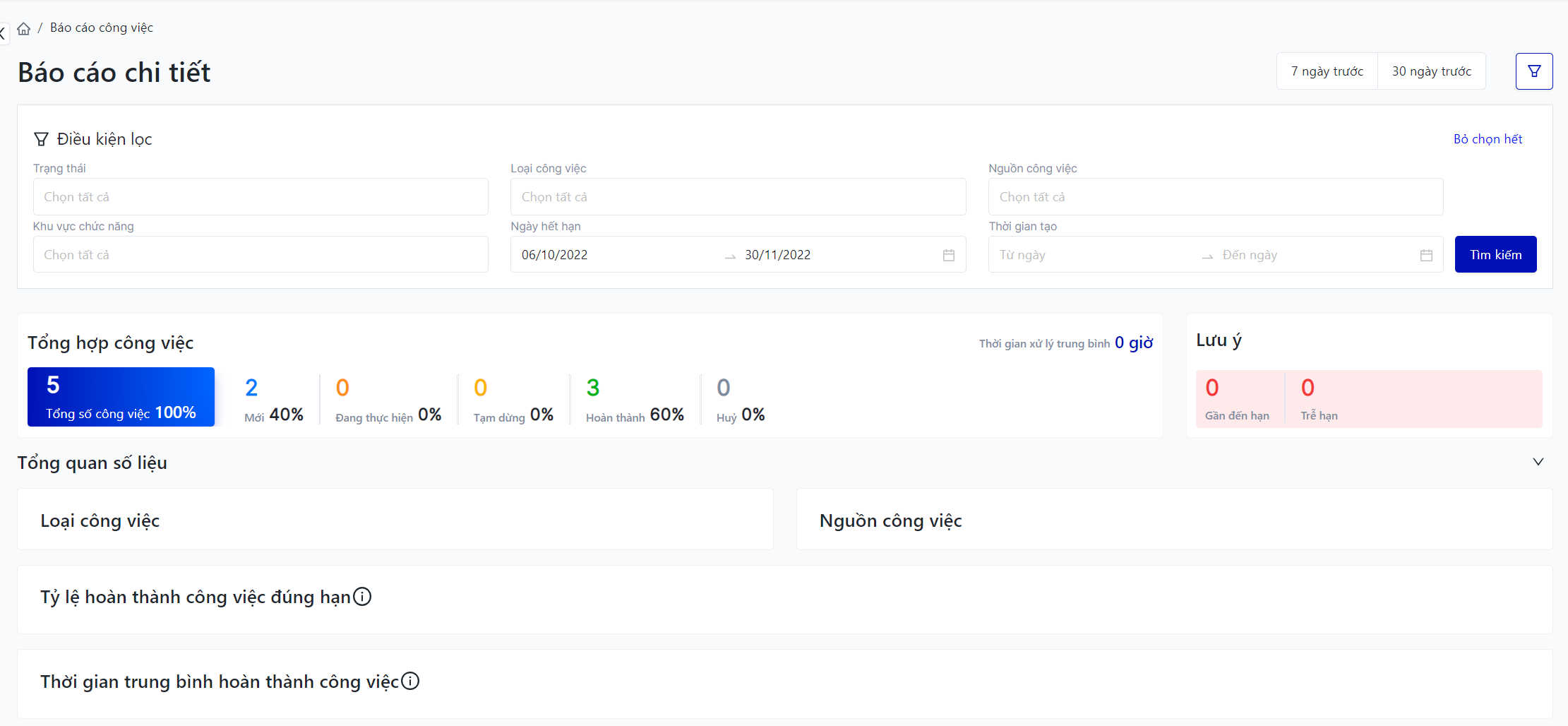Click info icon beside Tỷ lệ hoàn thành
This screenshot has width=1568, height=726.
(362, 597)
